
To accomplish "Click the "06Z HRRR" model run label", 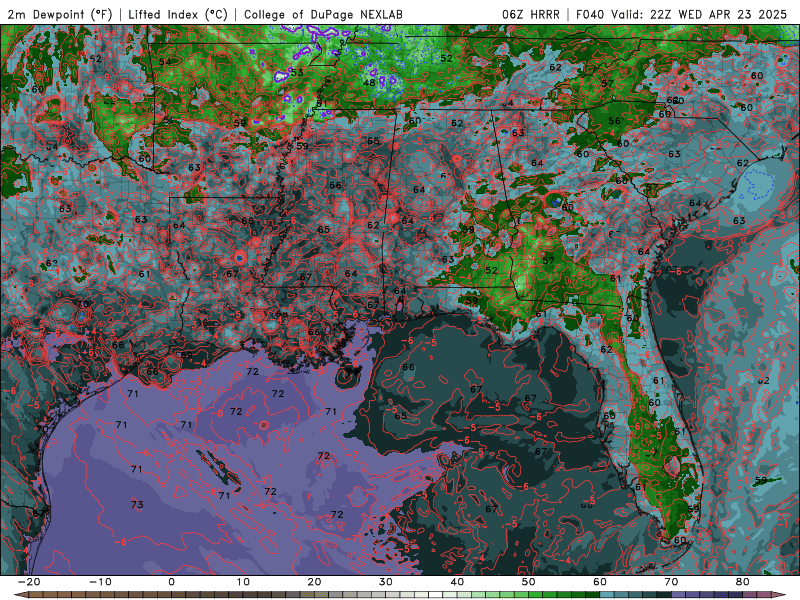I will pyautogui.click(x=531, y=14).
